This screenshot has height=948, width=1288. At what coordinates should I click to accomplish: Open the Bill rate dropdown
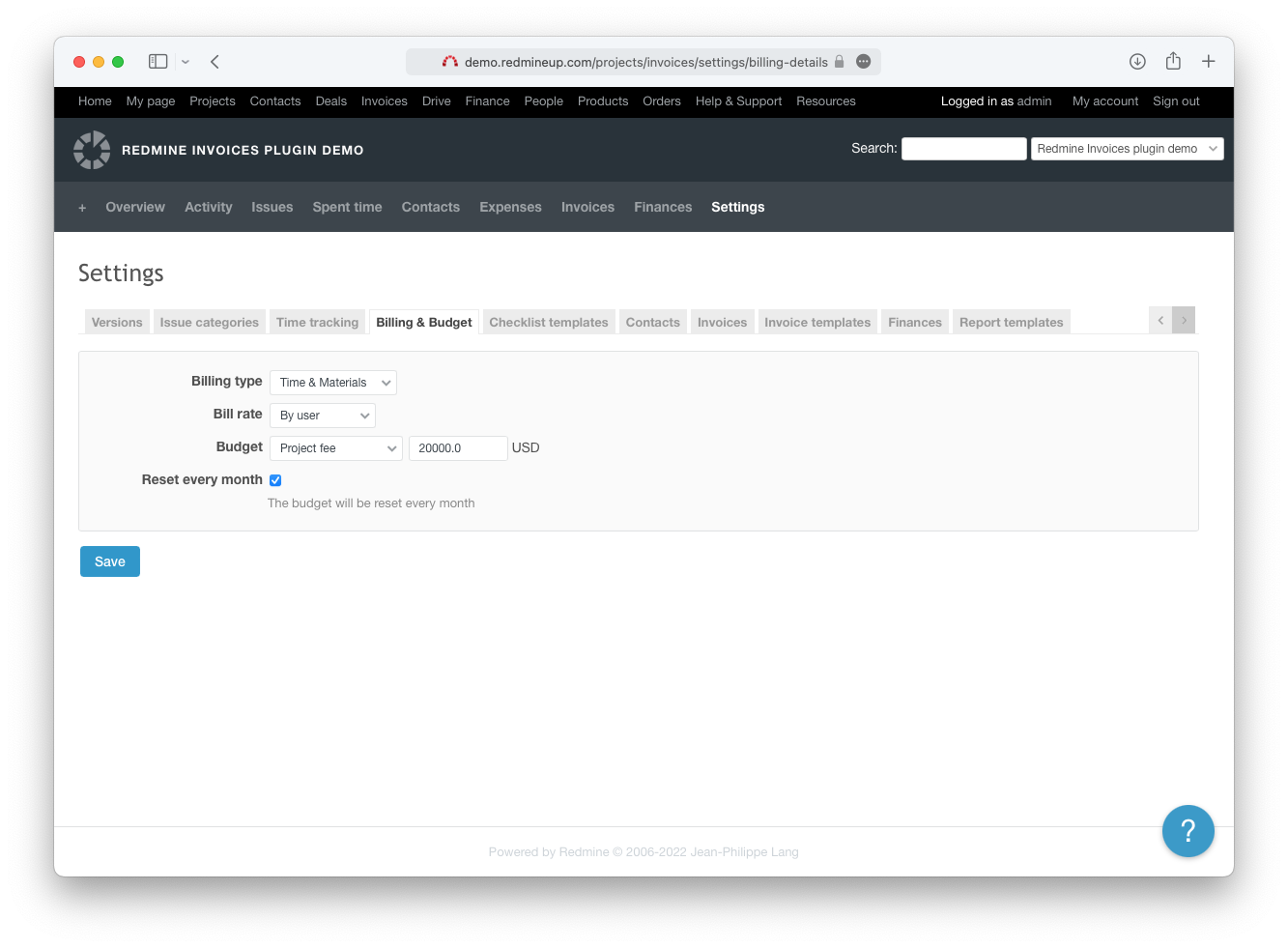pos(323,416)
